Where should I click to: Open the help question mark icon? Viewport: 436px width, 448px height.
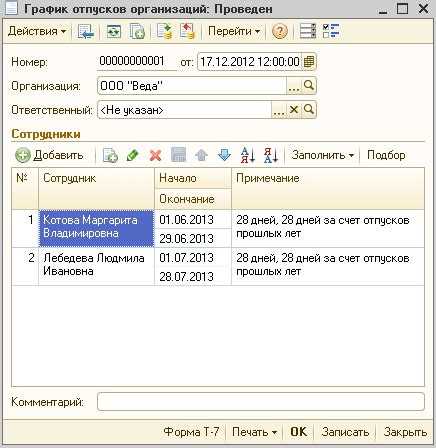[x=279, y=31]
